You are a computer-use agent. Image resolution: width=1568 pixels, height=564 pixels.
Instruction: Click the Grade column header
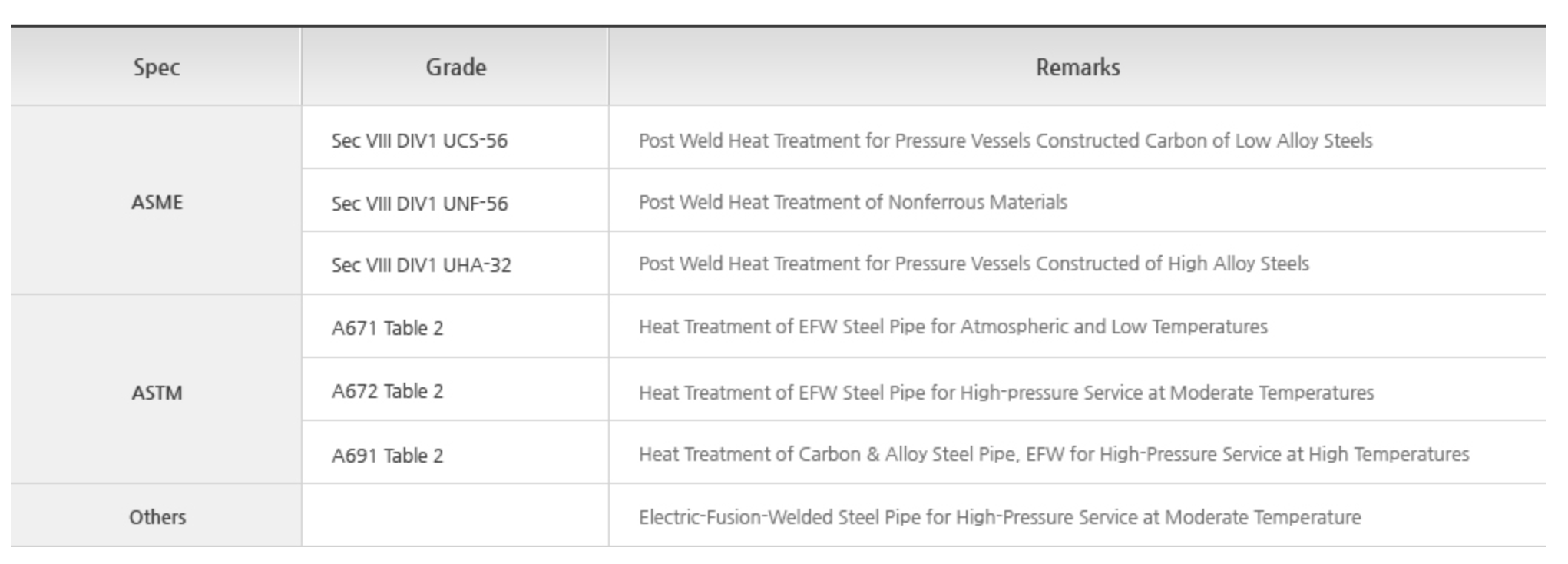tap(455, 67)
